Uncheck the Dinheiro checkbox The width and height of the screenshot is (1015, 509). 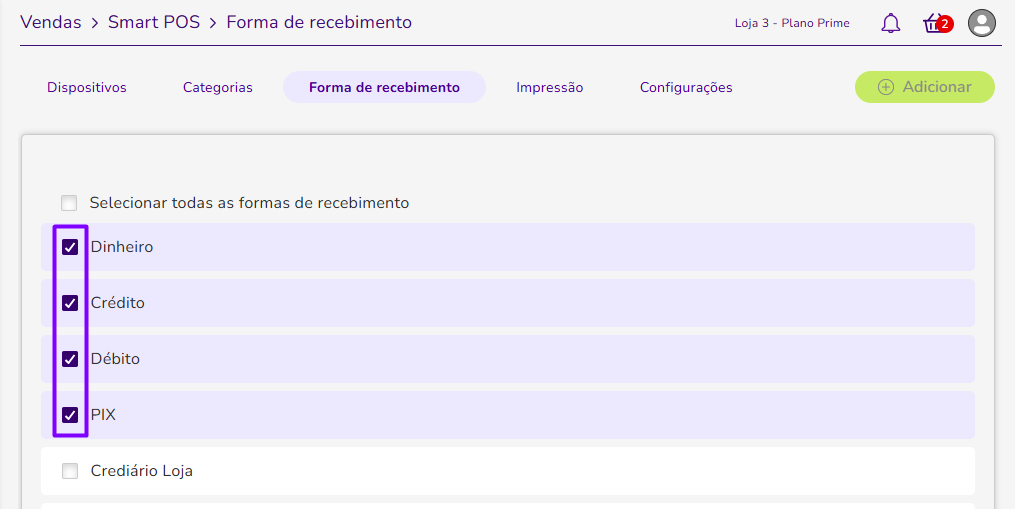(x=70, y=247)
